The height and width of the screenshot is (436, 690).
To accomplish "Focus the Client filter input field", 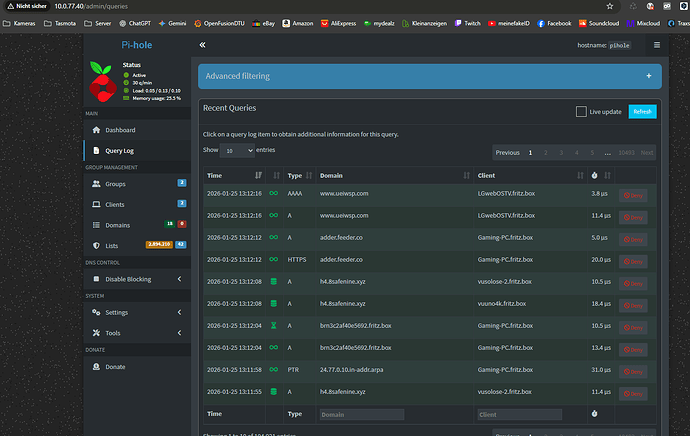I will 520,414.
